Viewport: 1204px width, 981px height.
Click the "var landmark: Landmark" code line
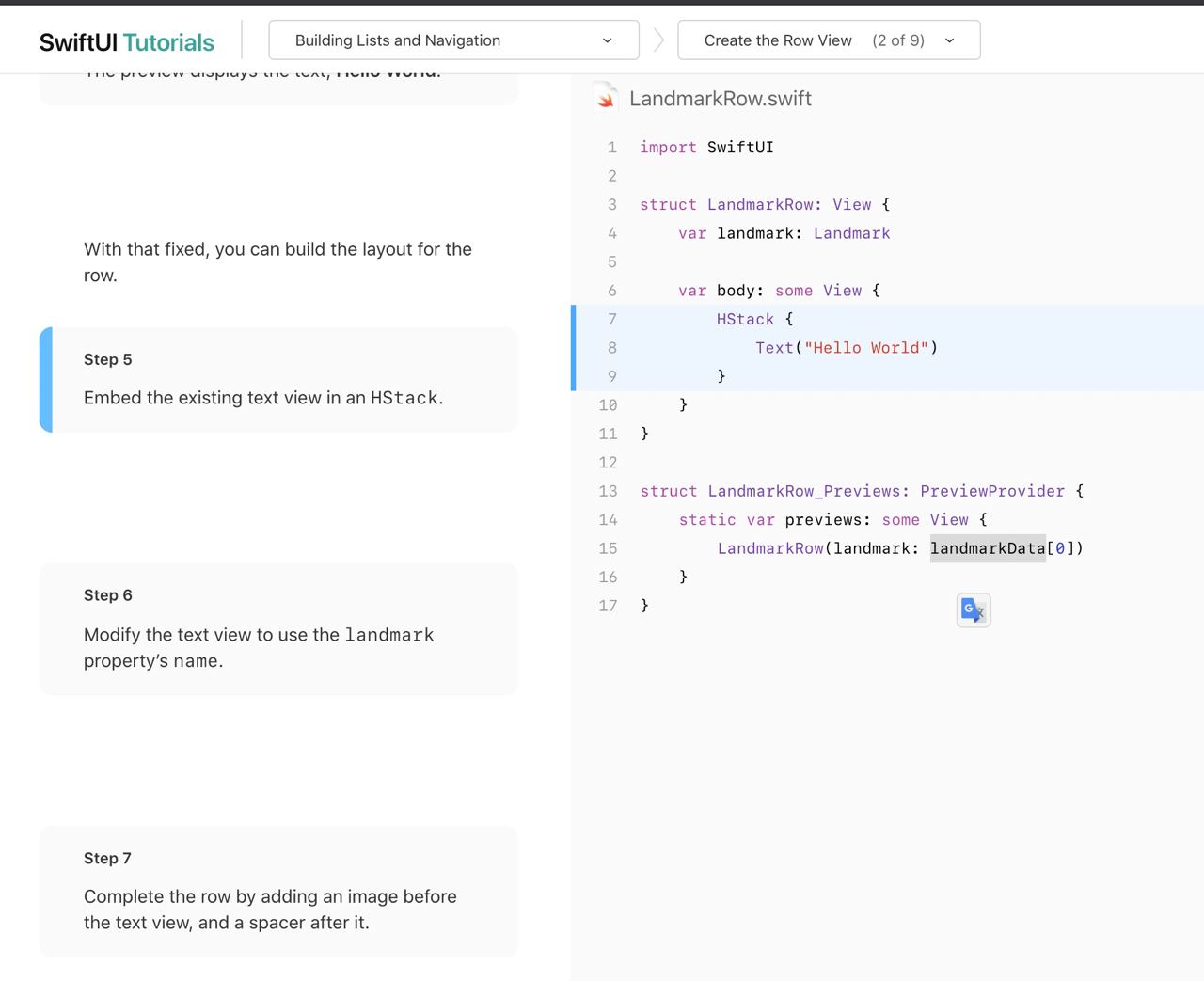(x=784, y=233)
